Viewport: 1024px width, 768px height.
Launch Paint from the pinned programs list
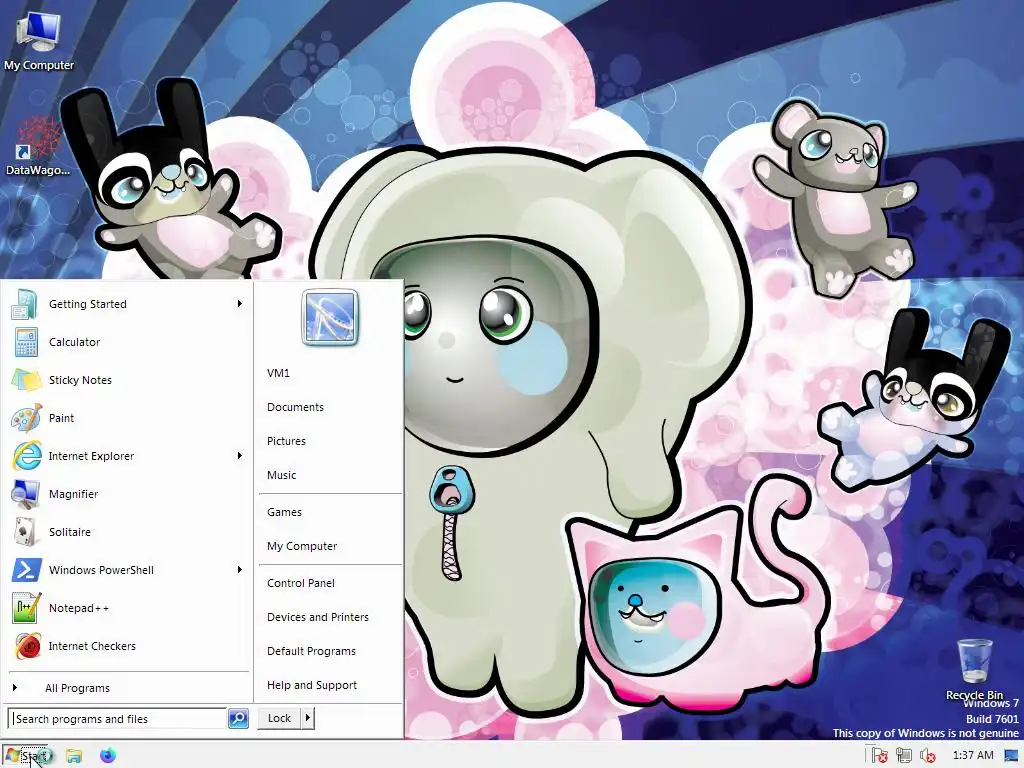pos(127,418)
